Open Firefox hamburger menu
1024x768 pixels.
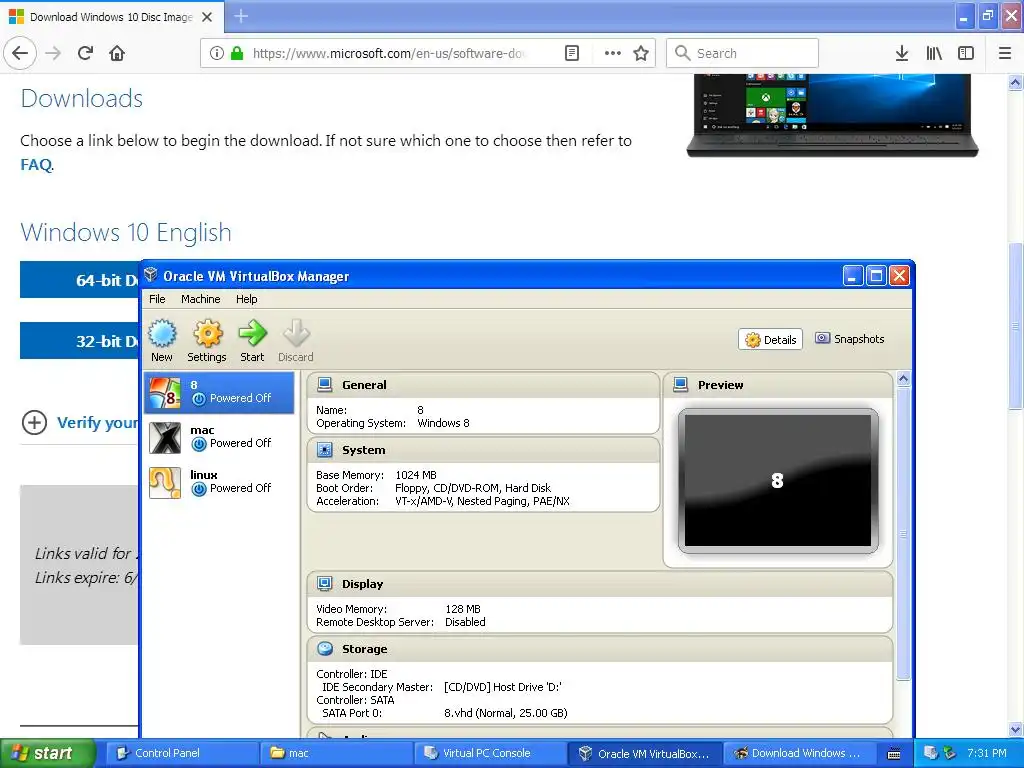click(x=1005, y=53)
